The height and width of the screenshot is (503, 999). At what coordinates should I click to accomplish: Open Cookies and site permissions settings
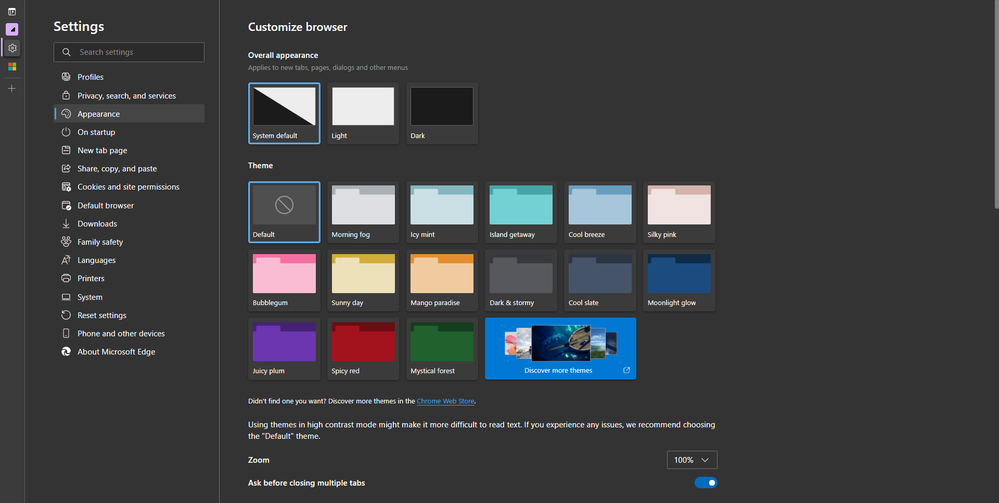129,187
